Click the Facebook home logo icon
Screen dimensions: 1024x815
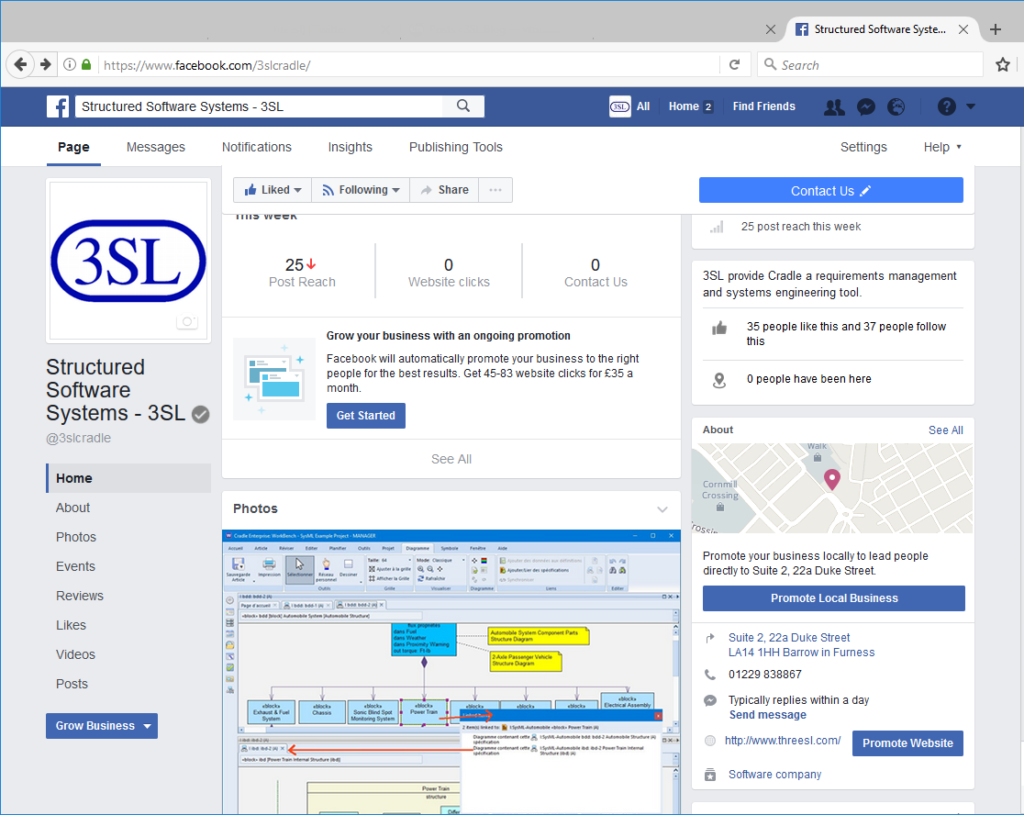coord(57,106)
